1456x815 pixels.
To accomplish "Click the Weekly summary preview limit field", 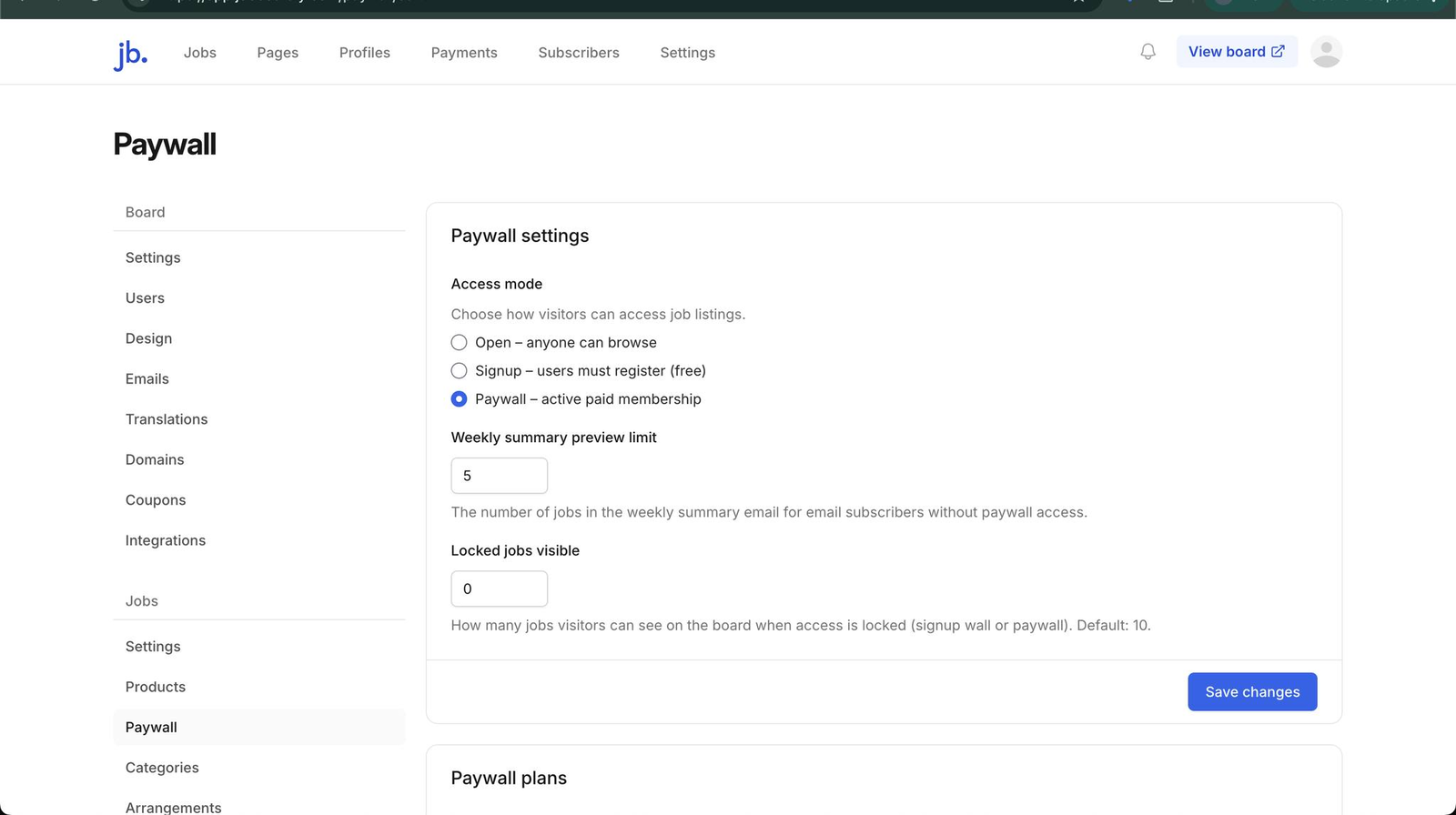I will [500, 476].
